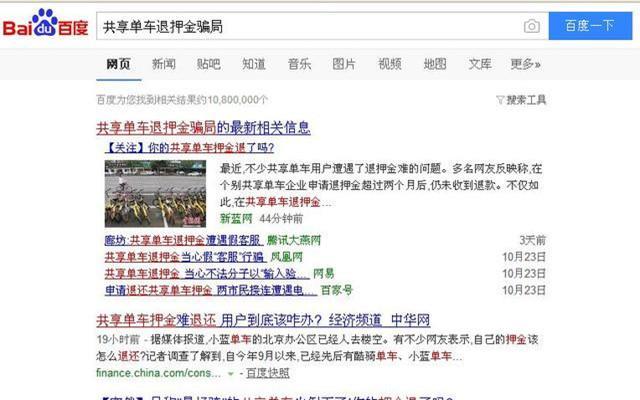Open 共享单车退押金骗局的最新相关信息 headline link
Screen dimensions: 640x400
[203, 128]
